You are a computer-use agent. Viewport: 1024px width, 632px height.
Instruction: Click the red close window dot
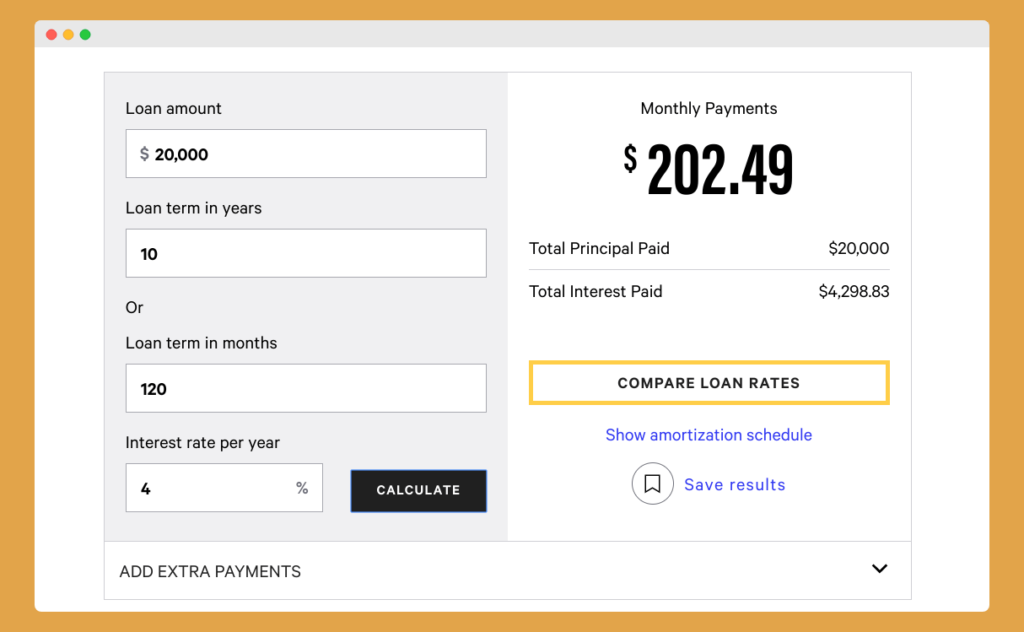[x=52, y=35]
